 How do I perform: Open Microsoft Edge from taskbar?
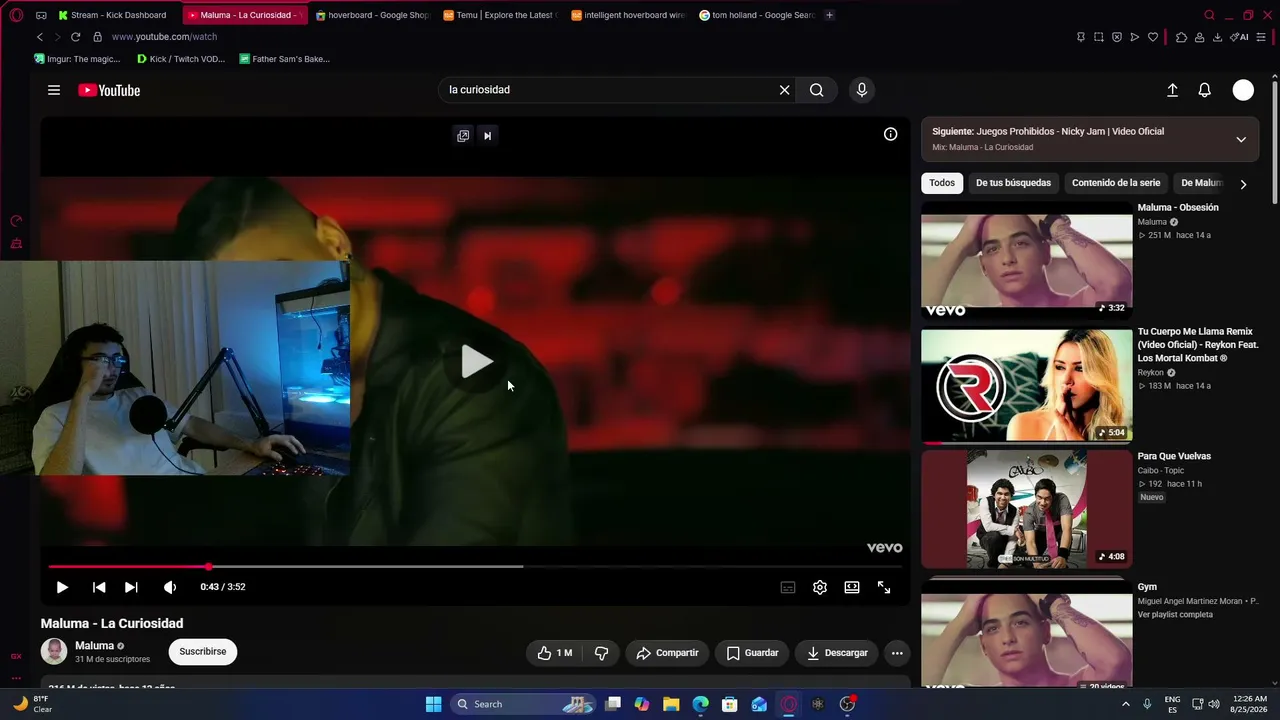(x=700, y=704)
